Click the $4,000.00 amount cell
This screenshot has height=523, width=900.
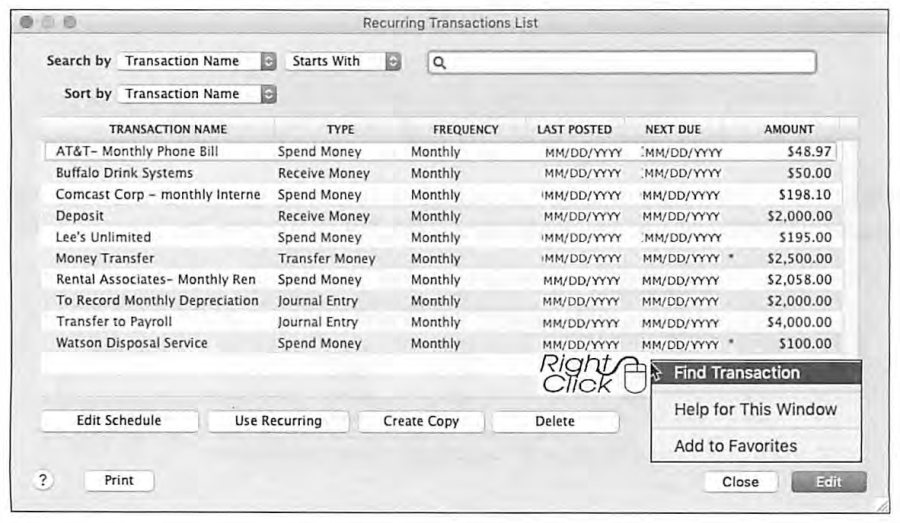tap(800, 323)
